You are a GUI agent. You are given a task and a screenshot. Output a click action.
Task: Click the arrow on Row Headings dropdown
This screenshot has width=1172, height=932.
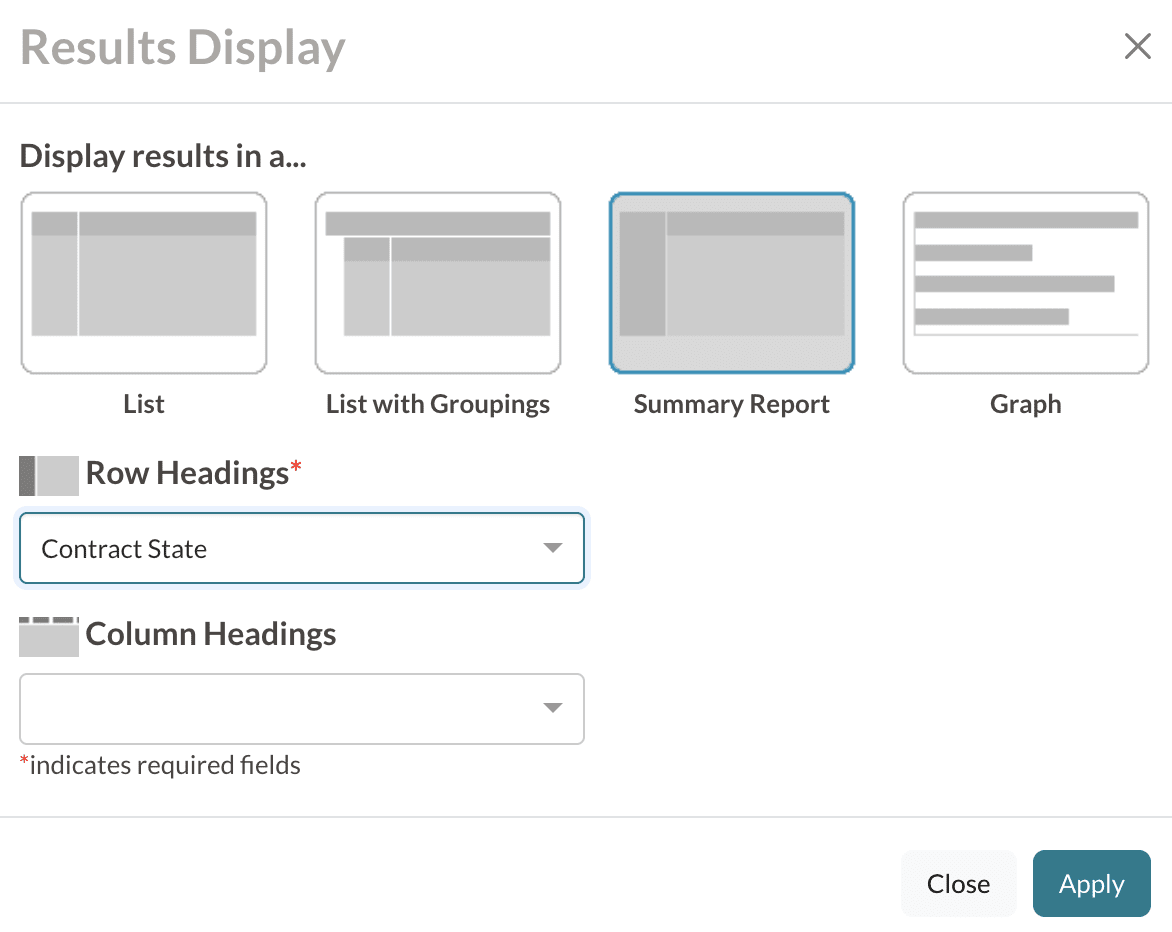coord(552,548)
